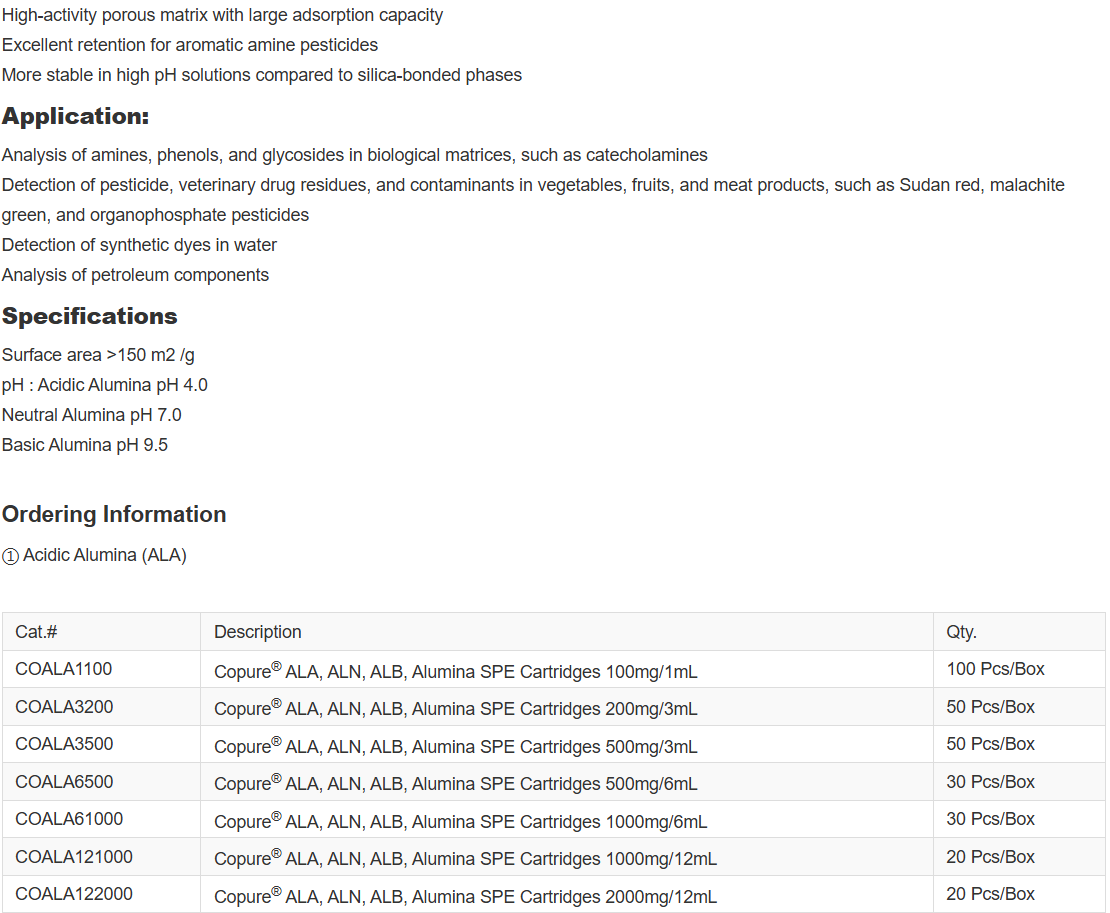1110x913 pixels.
Task: Click the Acidic Alumina (ALA) label
Action: [104, 555]
